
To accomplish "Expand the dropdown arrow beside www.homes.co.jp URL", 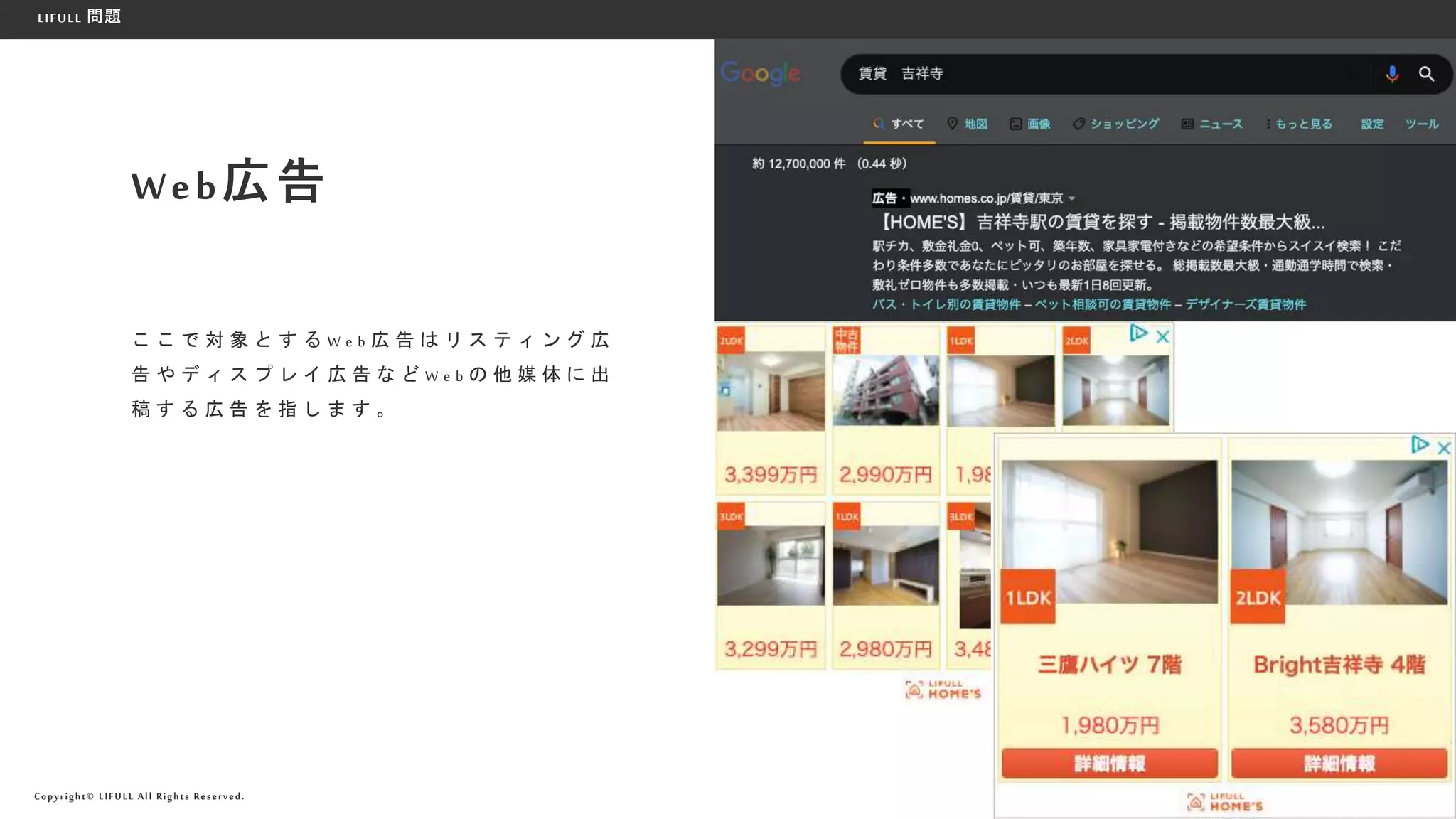I will click(x=1072, y=198).
